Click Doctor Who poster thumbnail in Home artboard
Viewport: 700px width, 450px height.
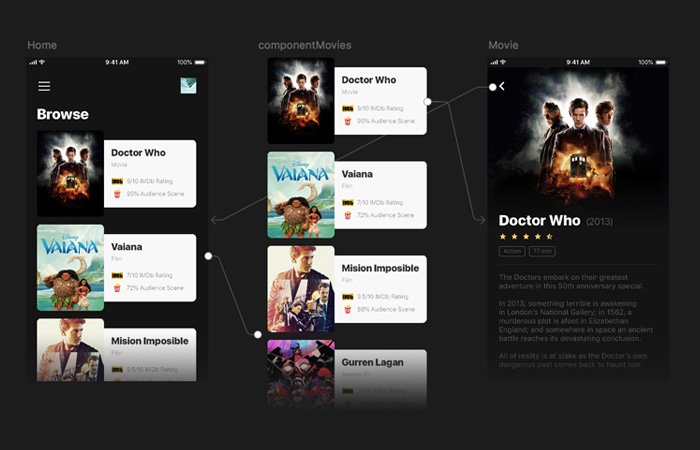pyautogui.click(x=71, y=174)
